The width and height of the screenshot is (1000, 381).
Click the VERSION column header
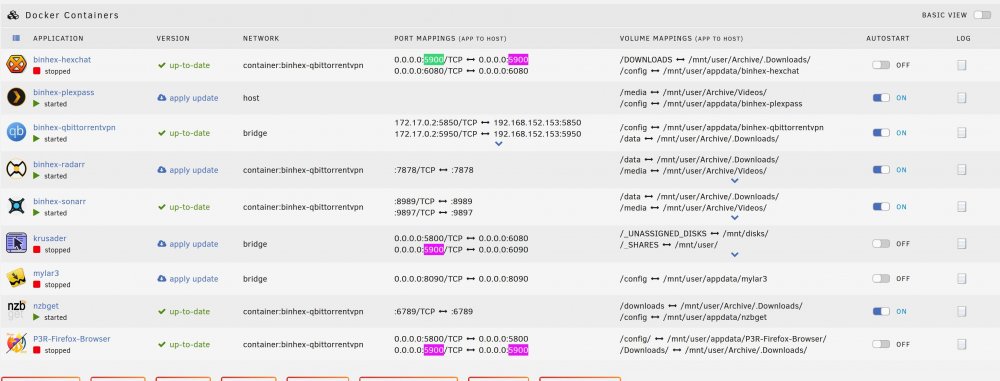(173, 38)
